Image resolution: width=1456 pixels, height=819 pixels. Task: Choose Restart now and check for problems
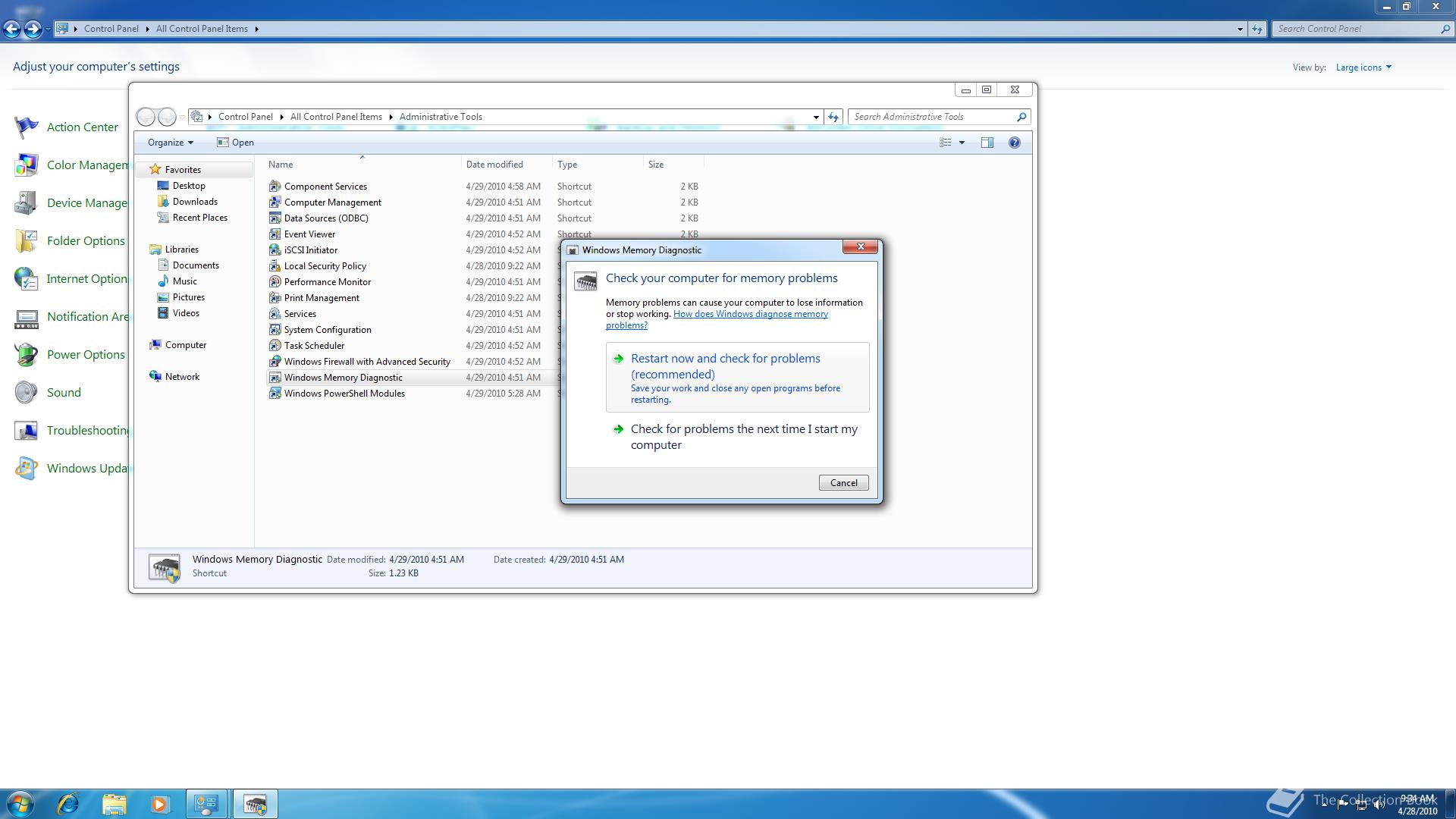[737, 378]
